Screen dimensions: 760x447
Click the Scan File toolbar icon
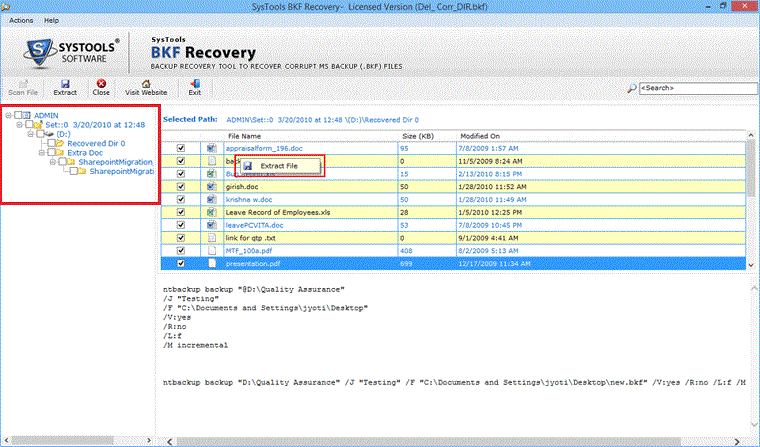click(23, 84)
